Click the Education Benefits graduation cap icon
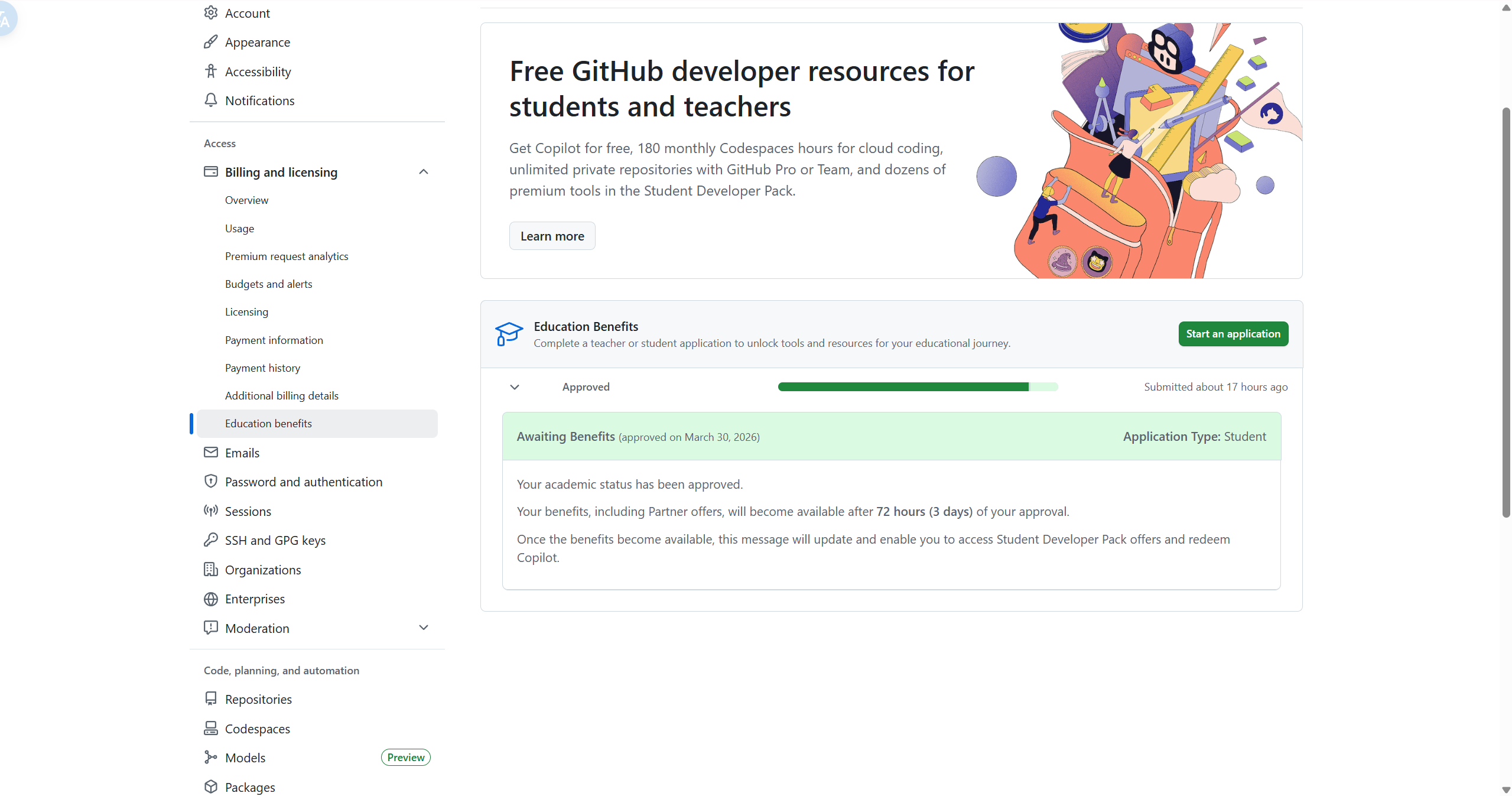Viewport: 1512px width, 796px height. pyautogui.click(x=508, y=333)
